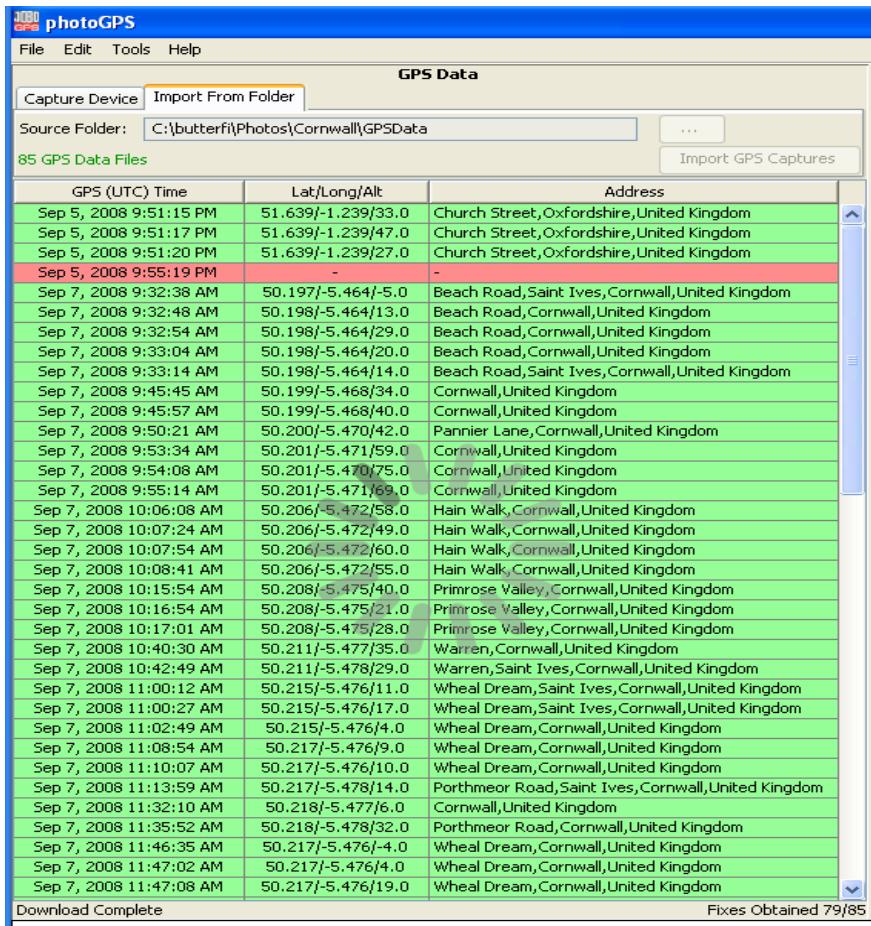Screen dimensions: 871x926
Task: Click the 85 GPS Data Files label
Action: click(83, 159)
